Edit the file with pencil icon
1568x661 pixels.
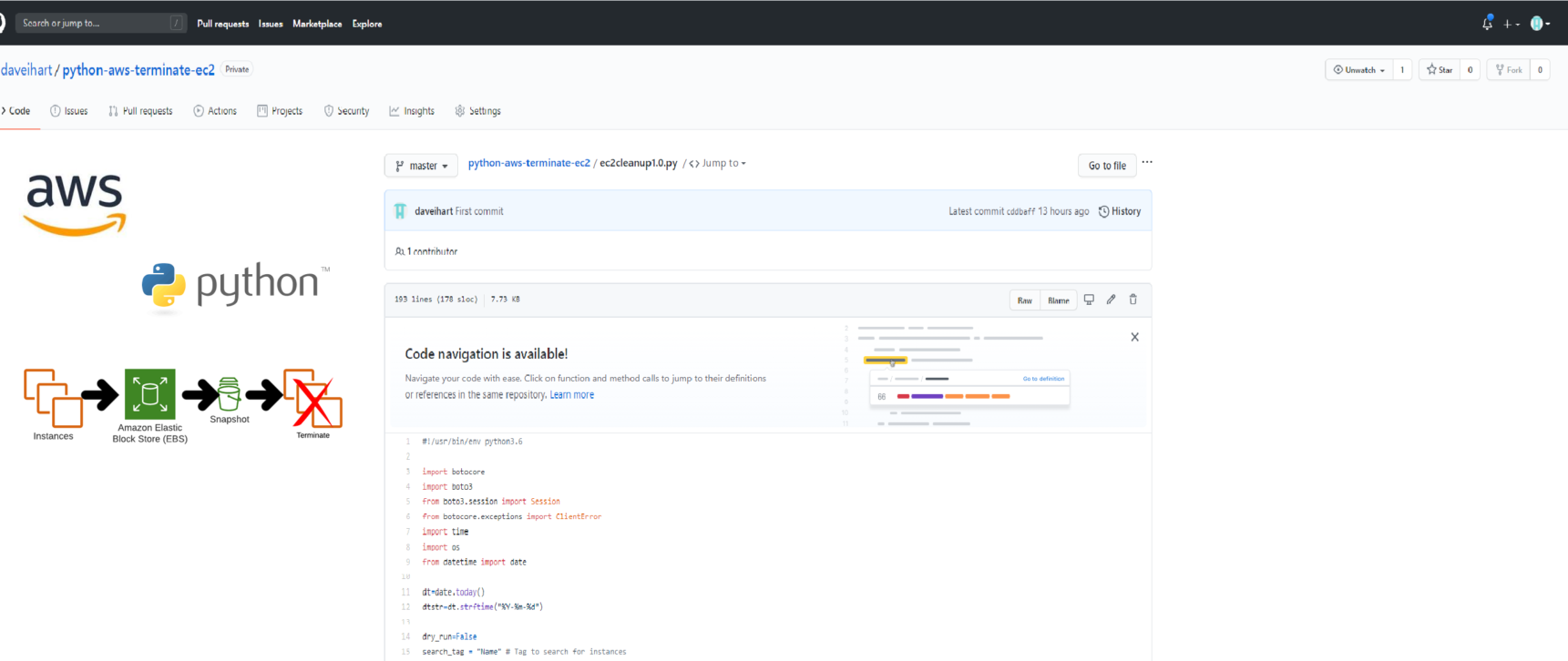pyautogui.click(x=1111, y=300)
